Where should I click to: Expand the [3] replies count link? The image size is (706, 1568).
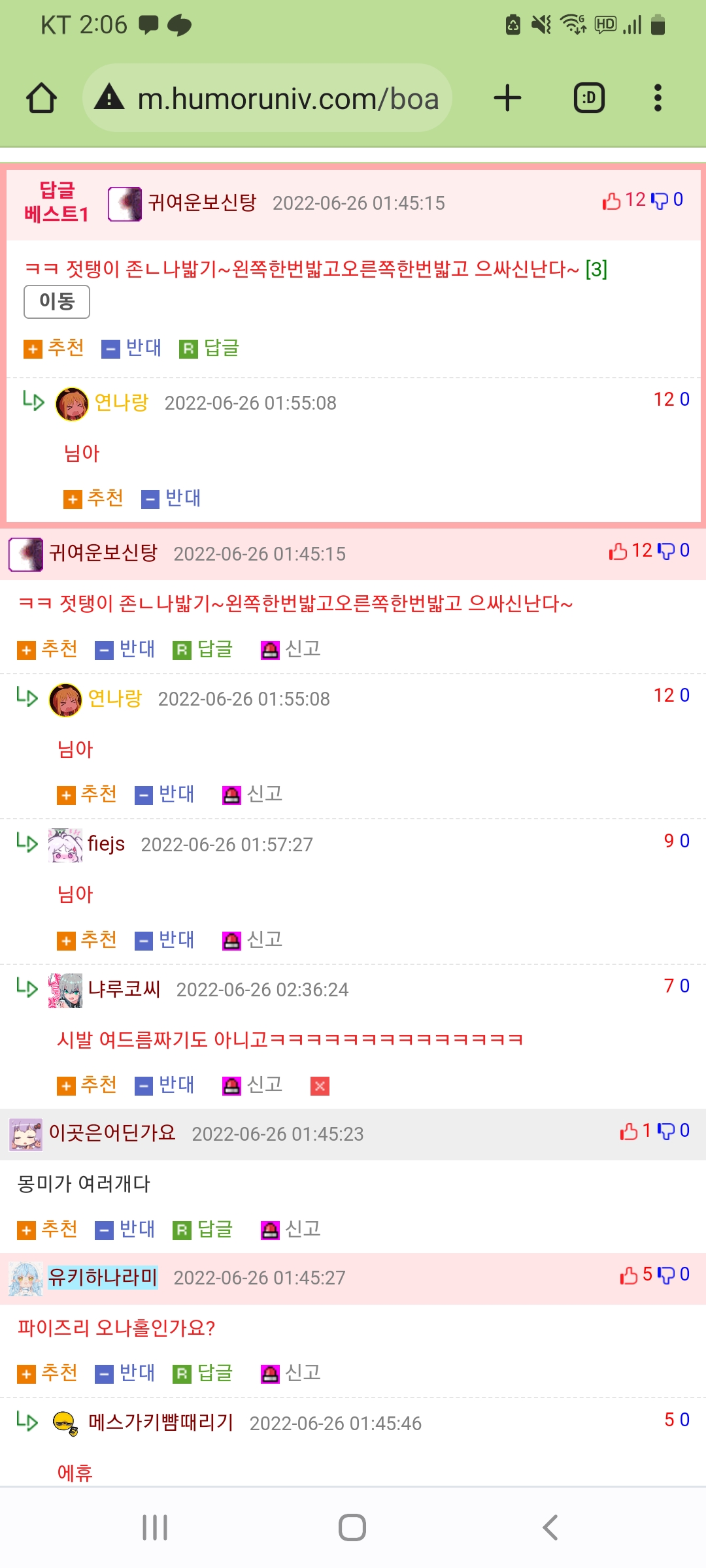596,269
